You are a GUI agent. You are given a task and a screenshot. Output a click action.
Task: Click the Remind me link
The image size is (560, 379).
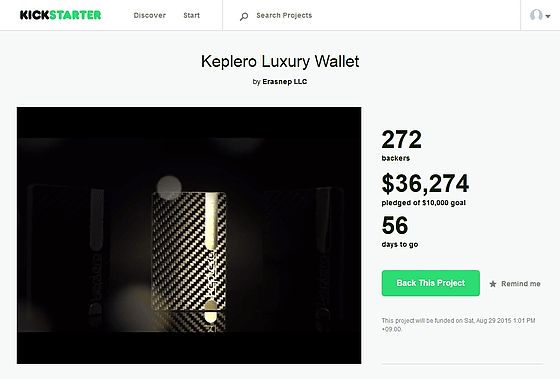tap(521, 284)
